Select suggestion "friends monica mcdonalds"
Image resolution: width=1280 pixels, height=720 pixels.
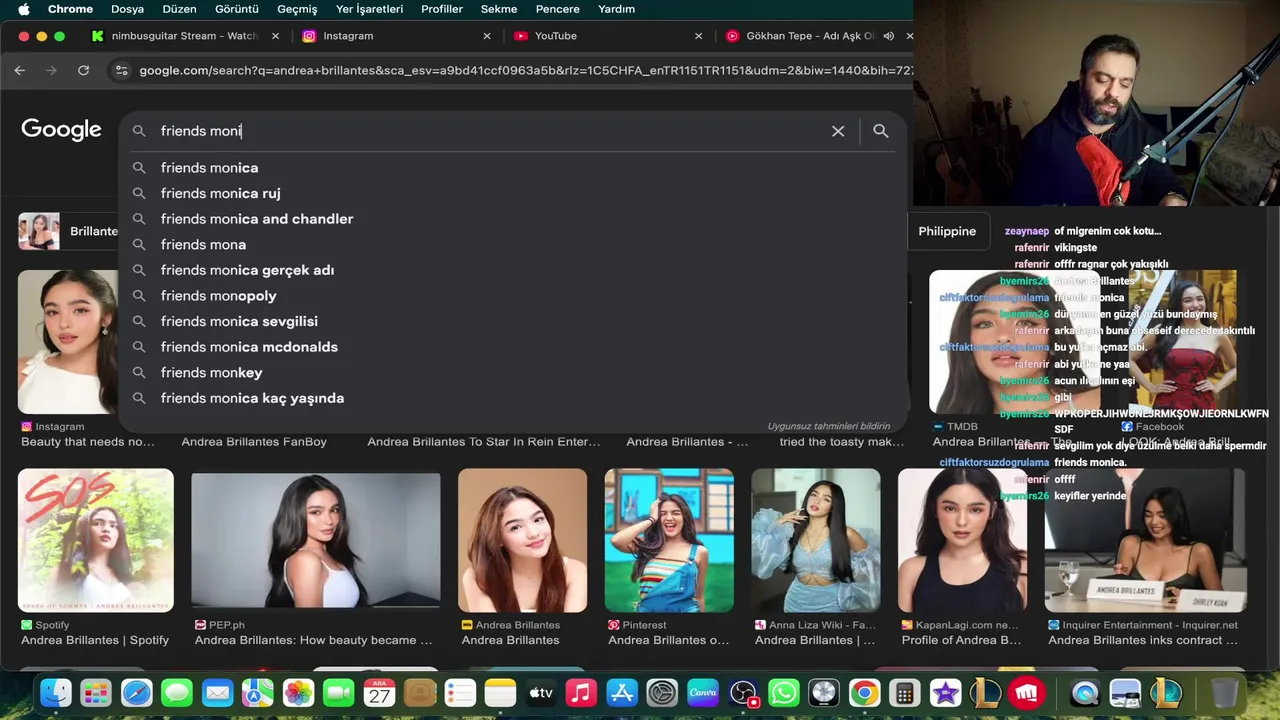(x=513, y=347)
